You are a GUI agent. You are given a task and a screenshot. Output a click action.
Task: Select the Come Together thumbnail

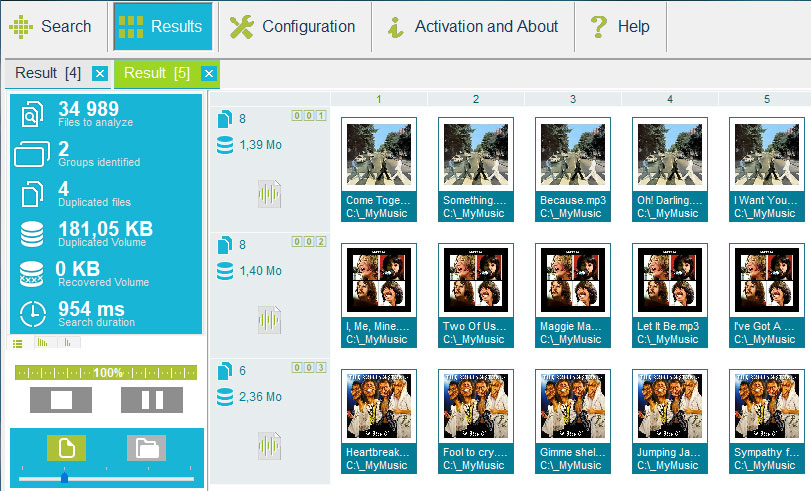[379, 170]
